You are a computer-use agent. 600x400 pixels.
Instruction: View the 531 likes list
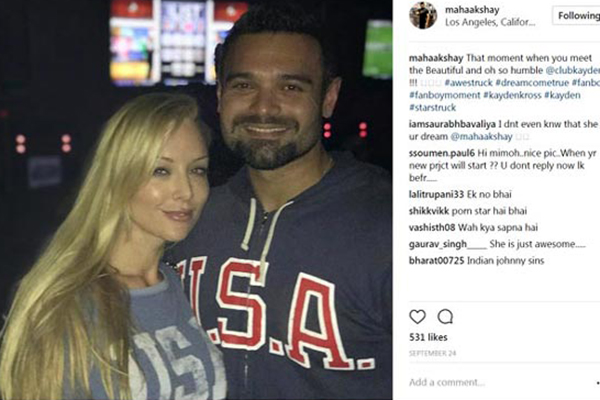tap(428, 337)
